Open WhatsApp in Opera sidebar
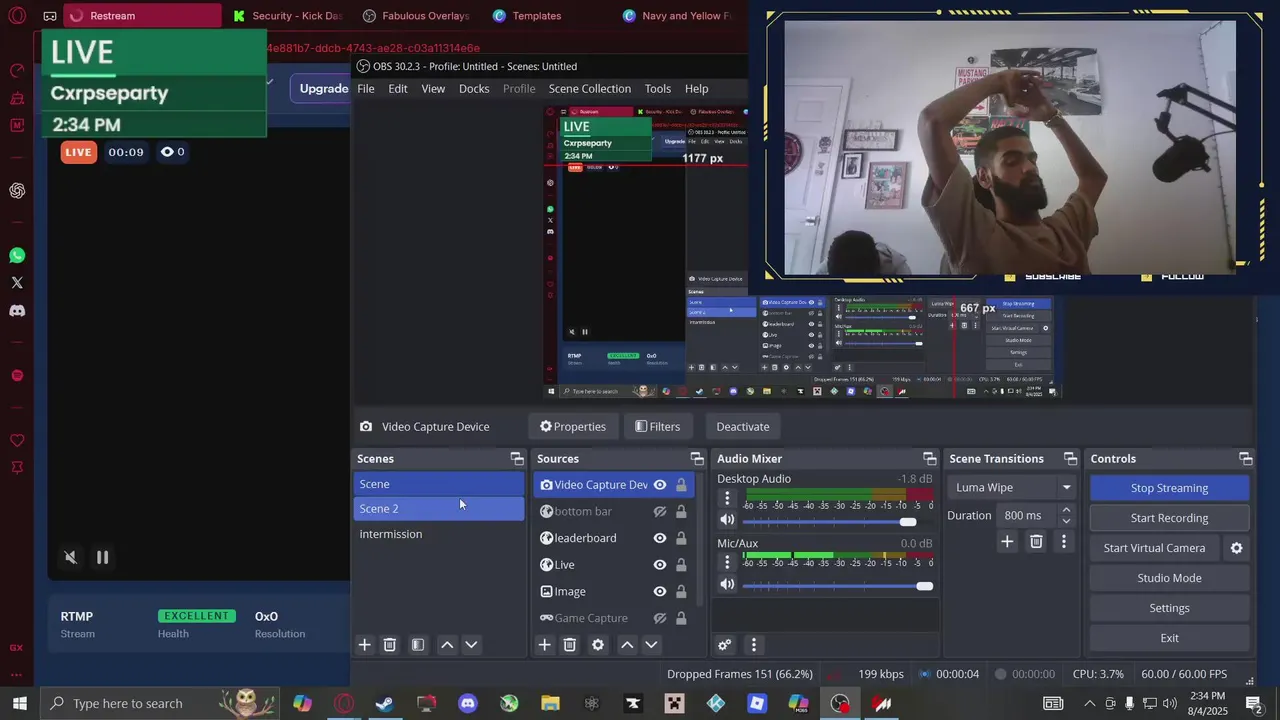 (17, 256)
